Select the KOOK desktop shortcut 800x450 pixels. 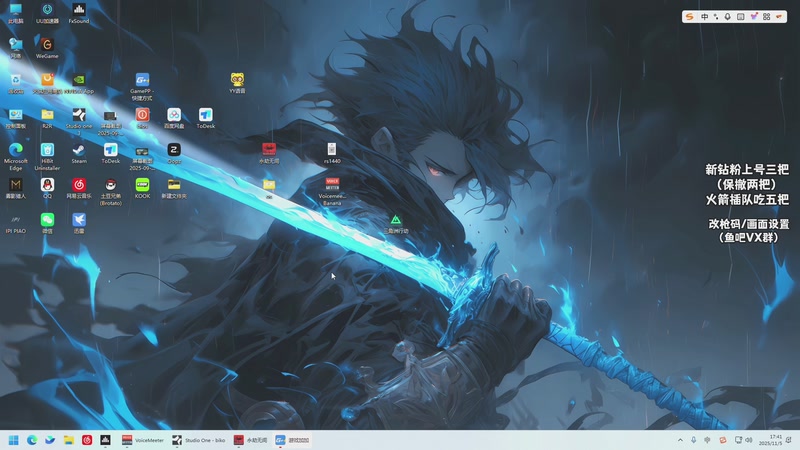tap(142, 188)
